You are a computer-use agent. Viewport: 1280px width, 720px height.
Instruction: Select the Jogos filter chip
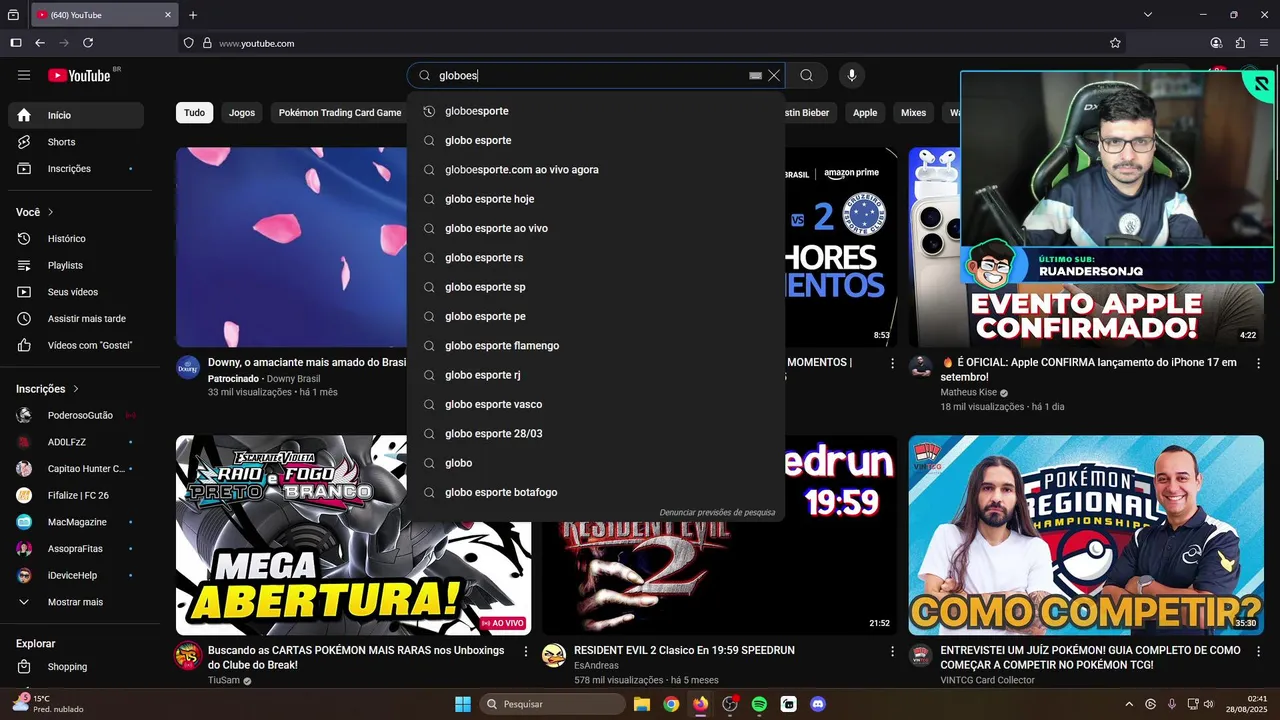(x=242, y=113)
